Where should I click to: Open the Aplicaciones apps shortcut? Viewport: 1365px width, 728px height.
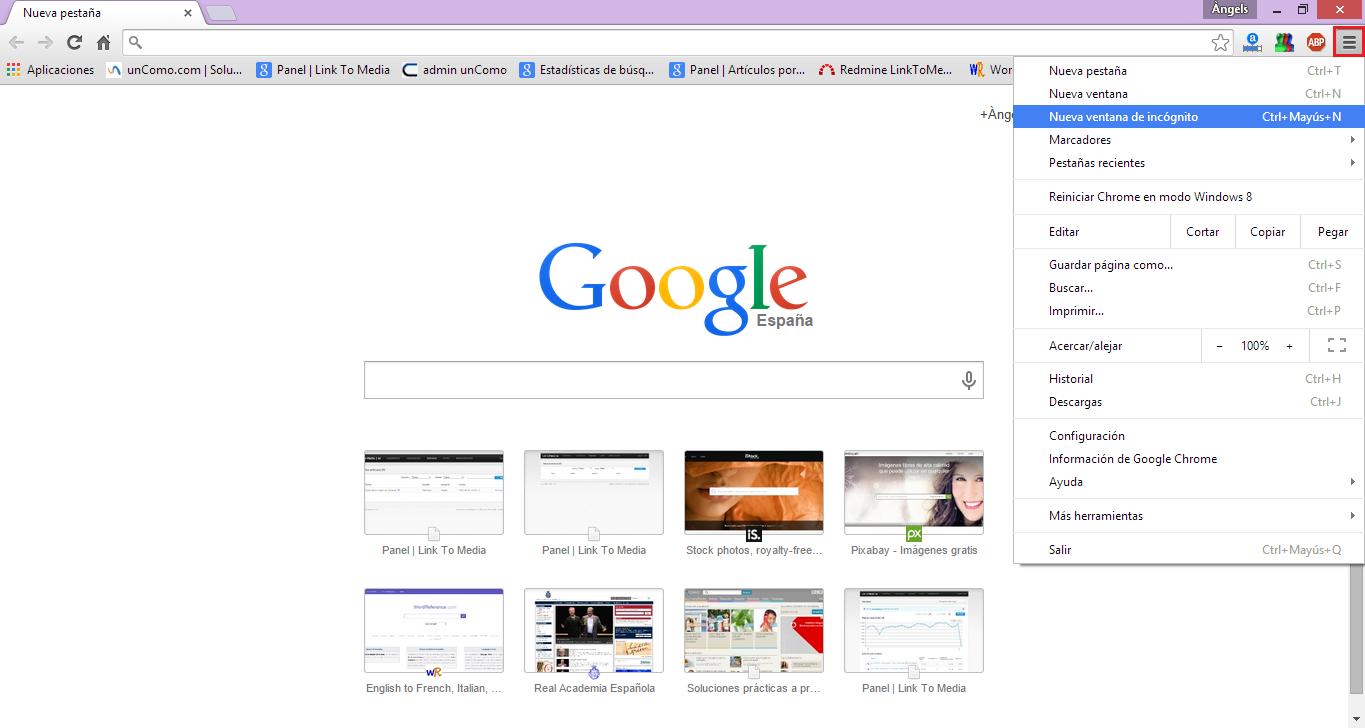coord(50,70)
